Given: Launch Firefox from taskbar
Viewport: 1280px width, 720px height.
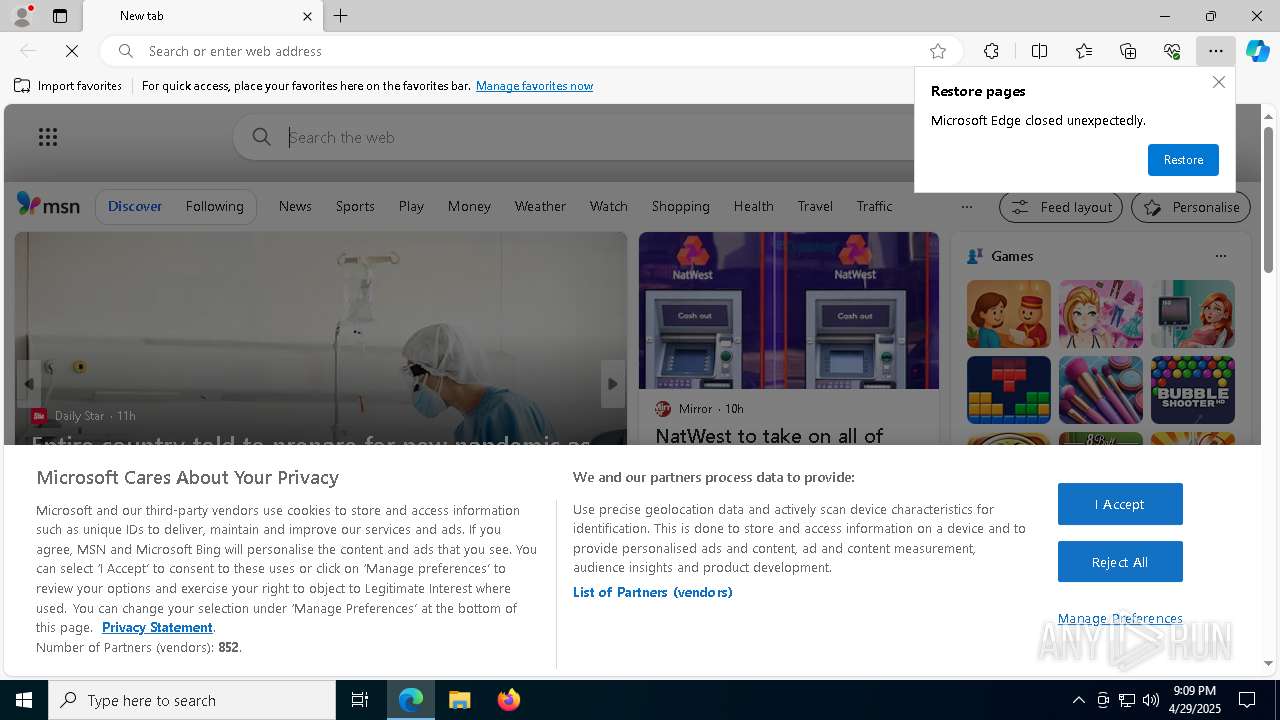Looking at the screenshot, I should [x=508, y=700].
